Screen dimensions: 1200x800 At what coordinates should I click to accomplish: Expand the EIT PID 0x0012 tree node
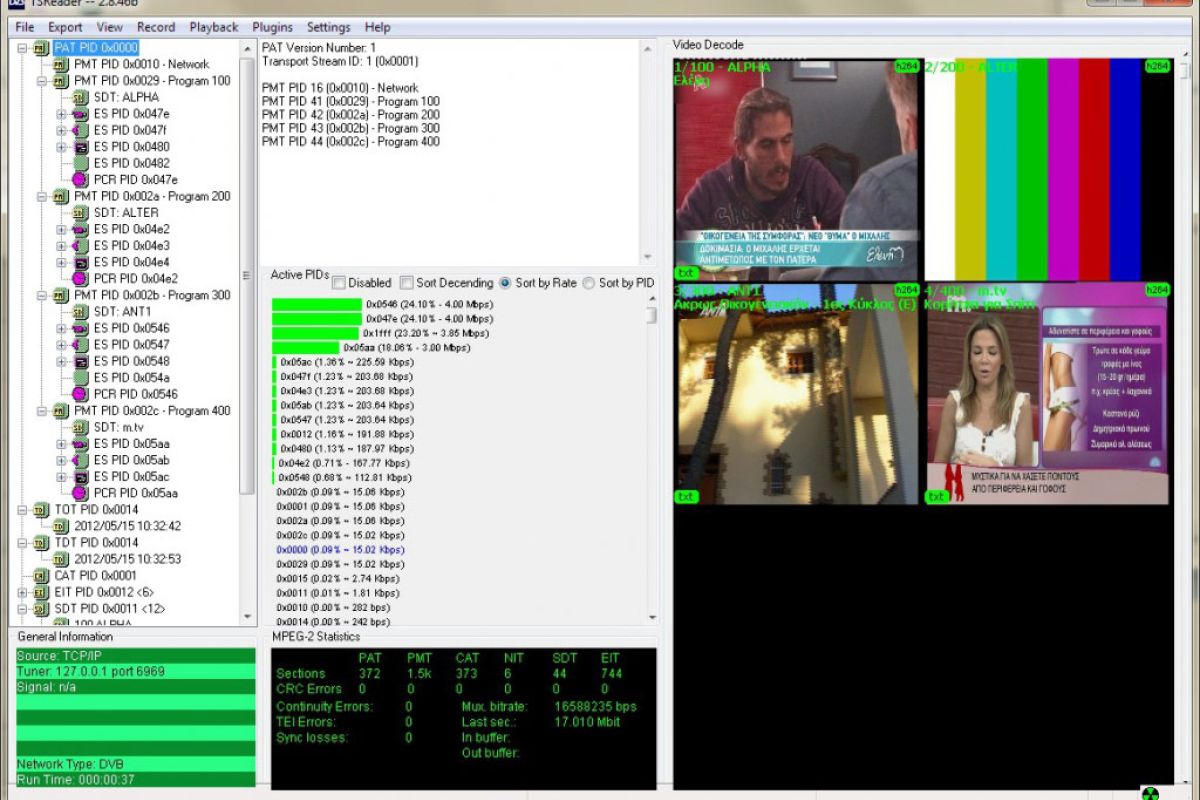[x=23, y=592]
